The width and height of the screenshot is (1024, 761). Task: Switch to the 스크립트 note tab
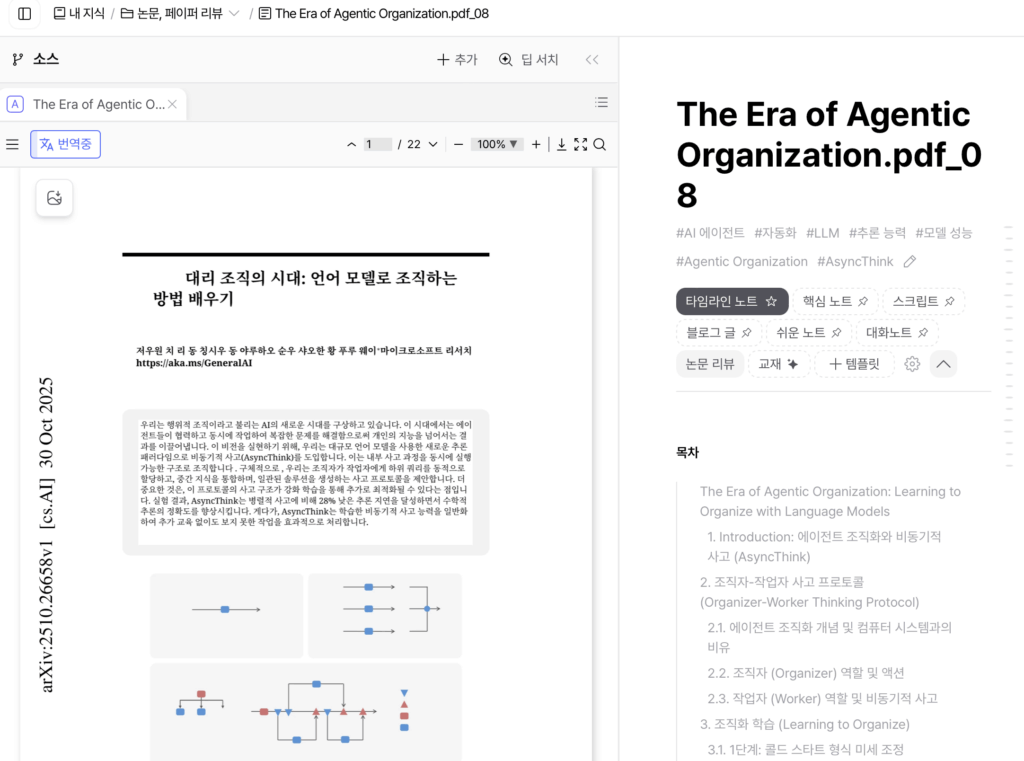(x=922, y=301)
